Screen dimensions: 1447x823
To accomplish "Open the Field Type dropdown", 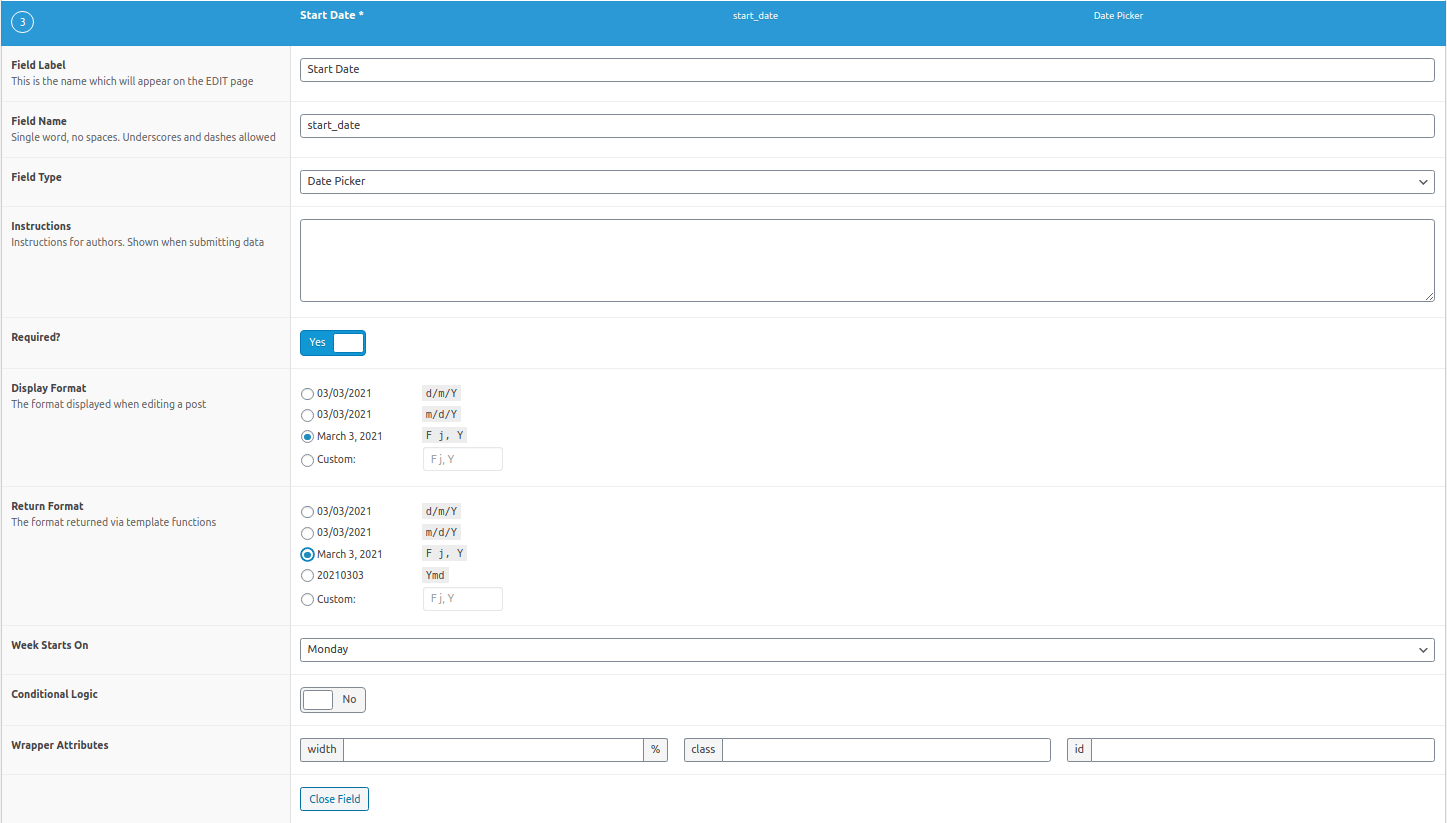I will (x=866, y=181).
